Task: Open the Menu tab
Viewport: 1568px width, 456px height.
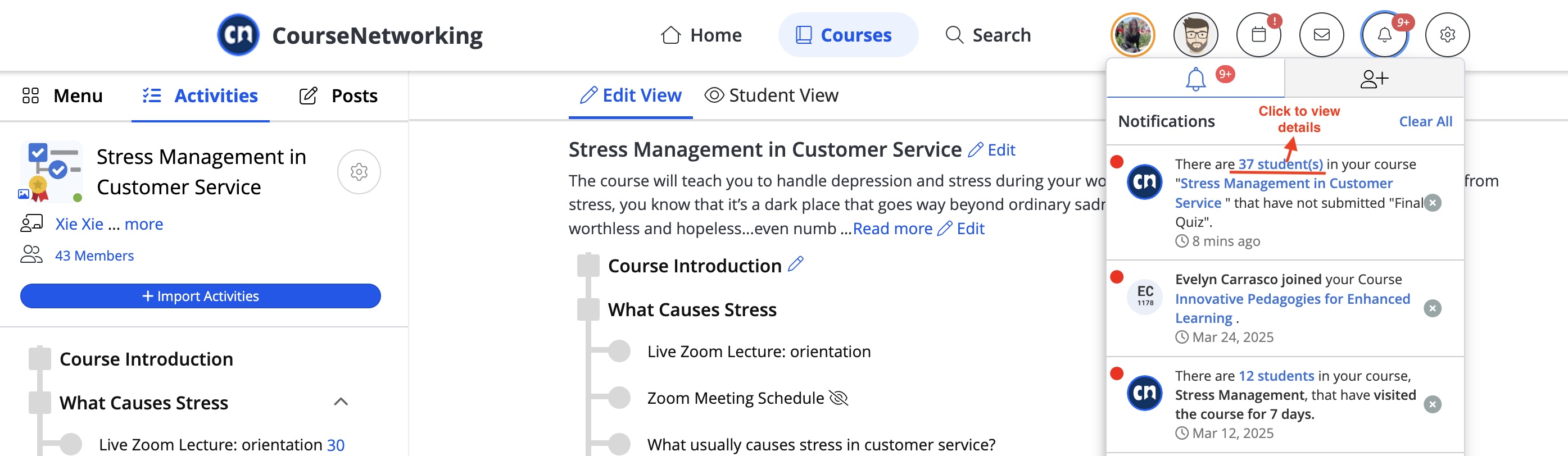Action: pyautogui.click(x=63, y=95)
